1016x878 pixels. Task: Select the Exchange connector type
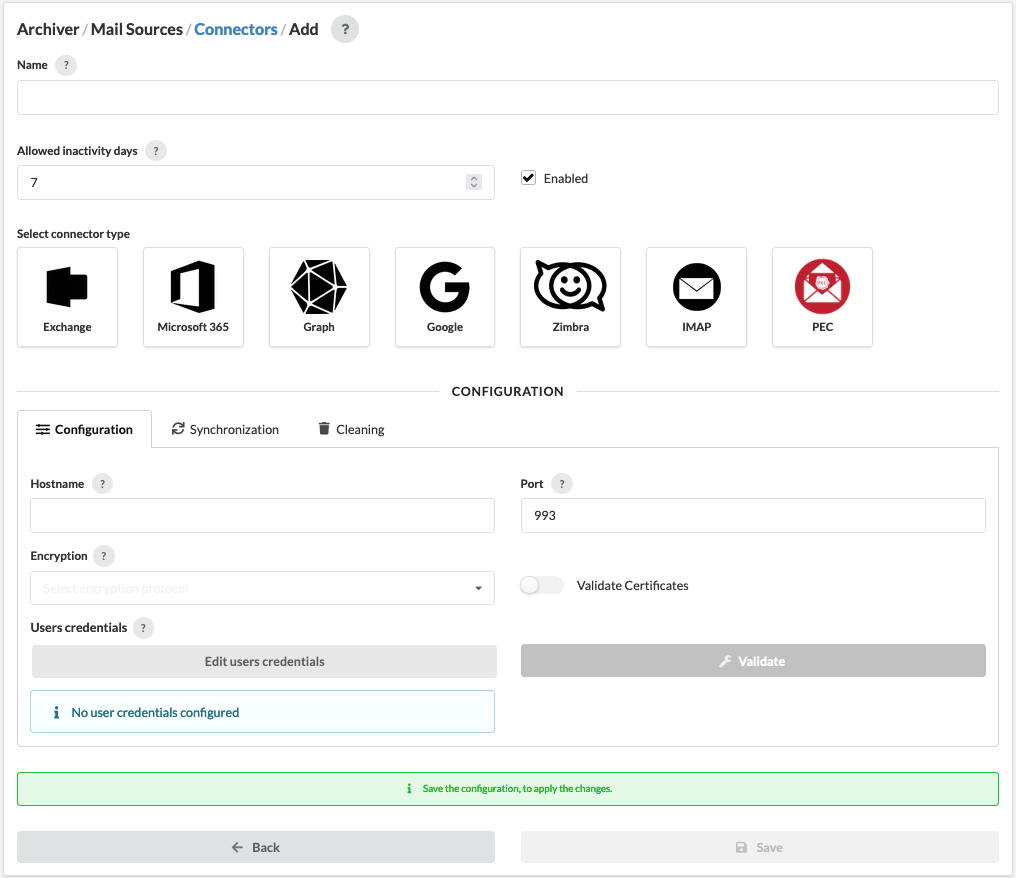tap(67, 297)
